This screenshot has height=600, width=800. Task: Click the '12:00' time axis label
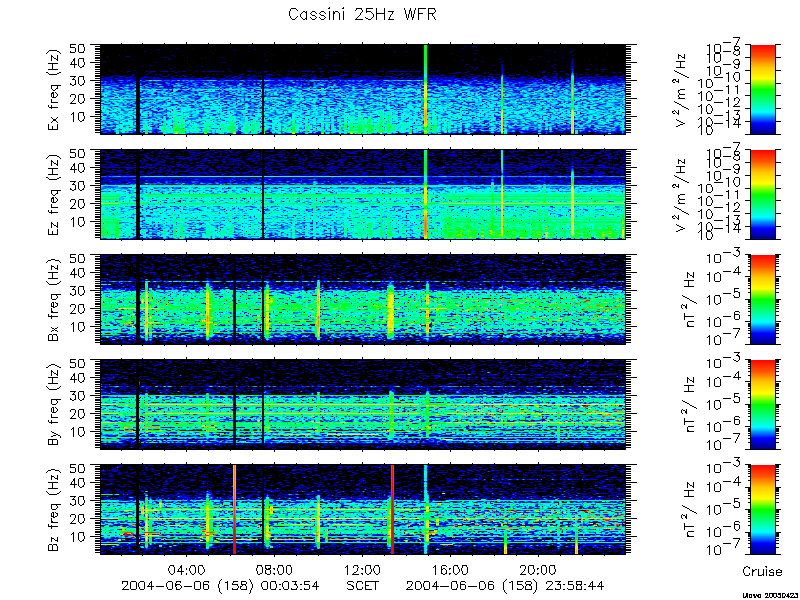click(x=362, y=569)
